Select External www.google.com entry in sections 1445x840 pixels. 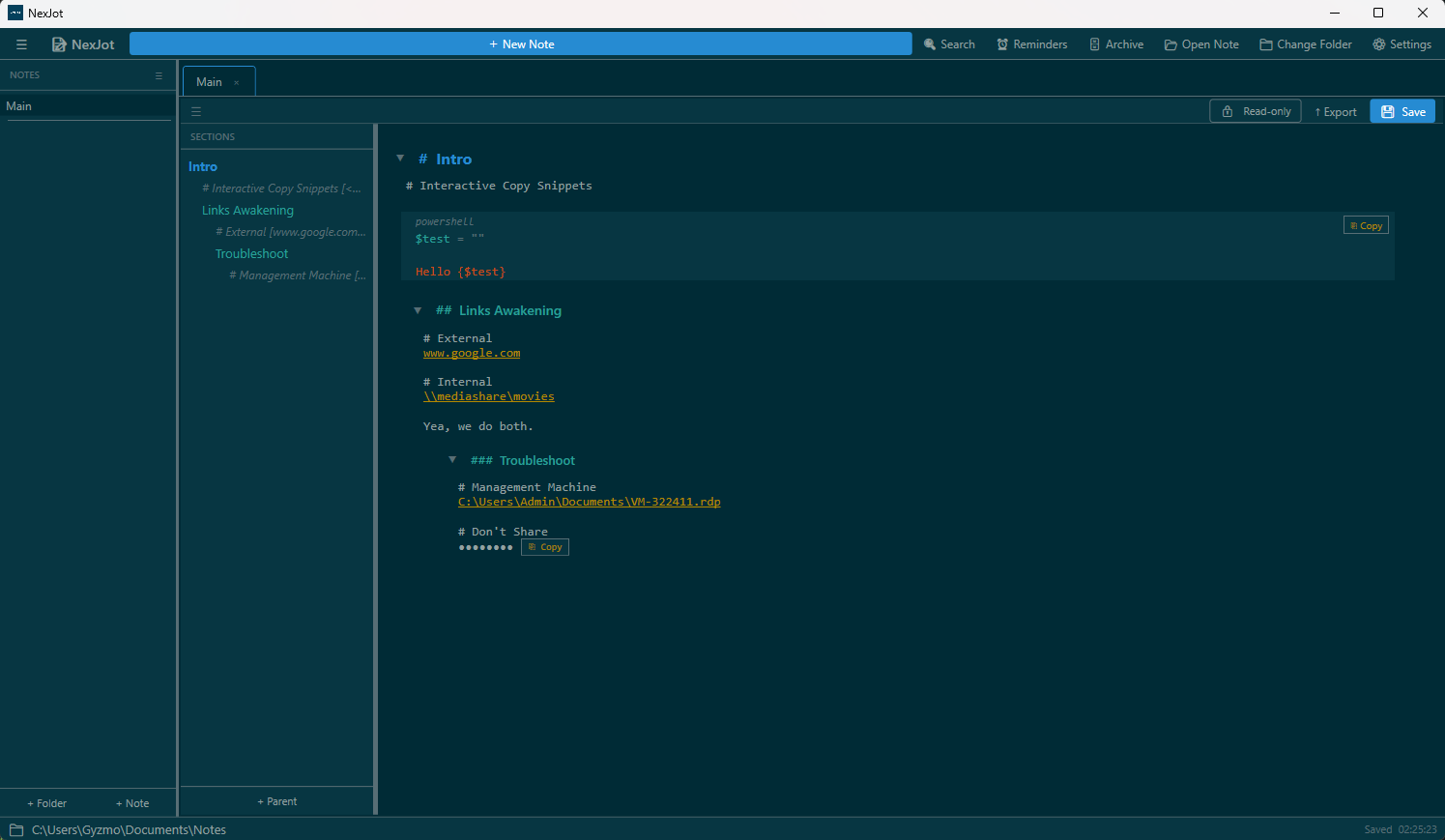pos(291,232)
